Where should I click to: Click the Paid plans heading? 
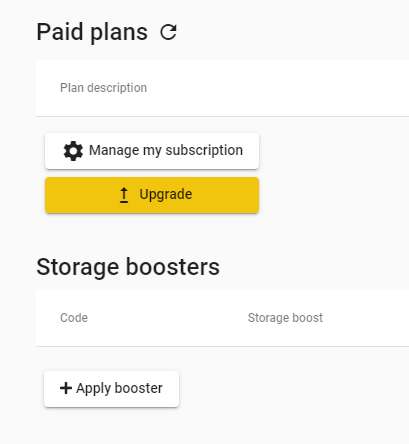(x=92, y=32)
